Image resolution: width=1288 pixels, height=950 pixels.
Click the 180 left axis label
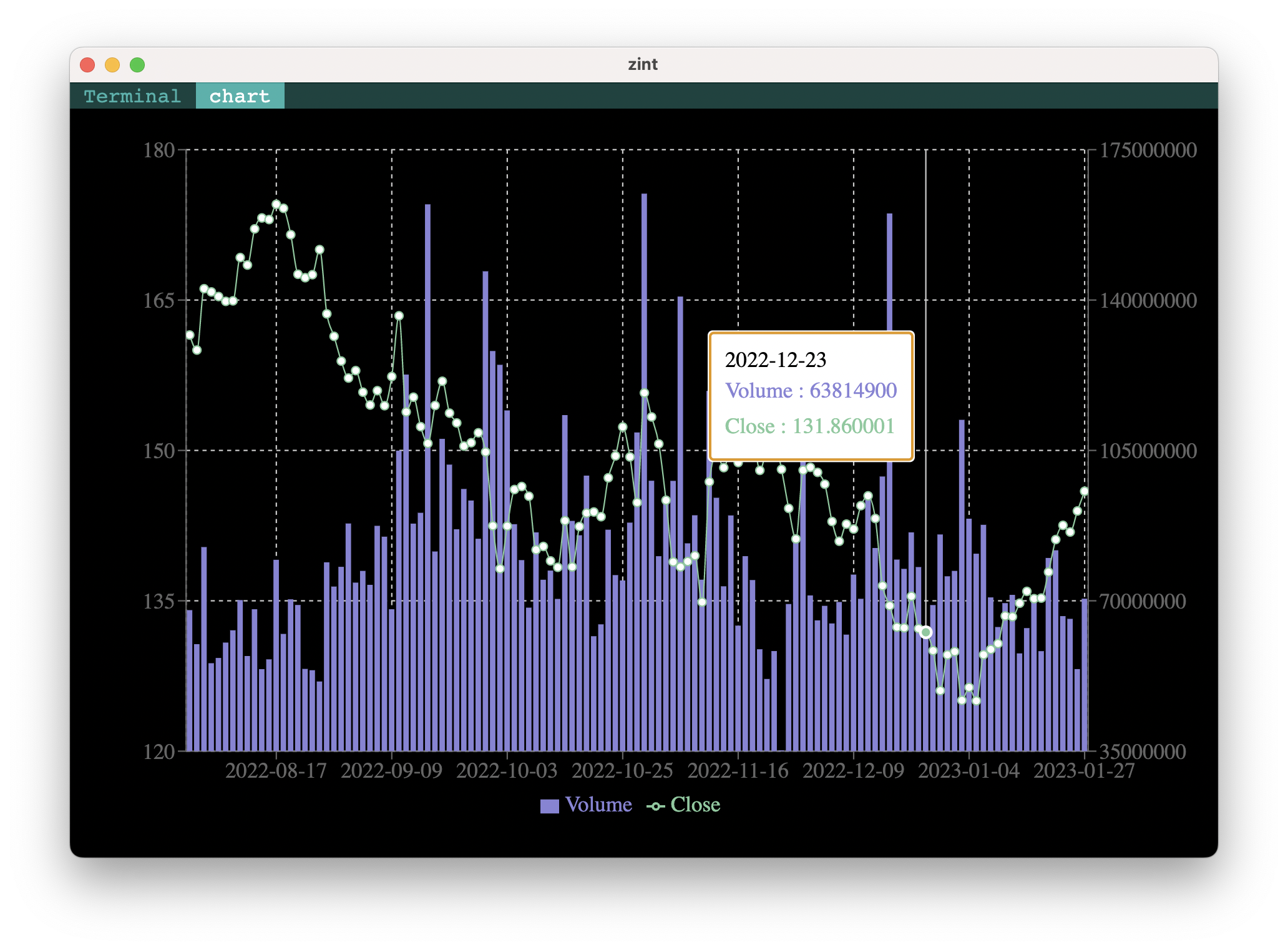point(159,150)
